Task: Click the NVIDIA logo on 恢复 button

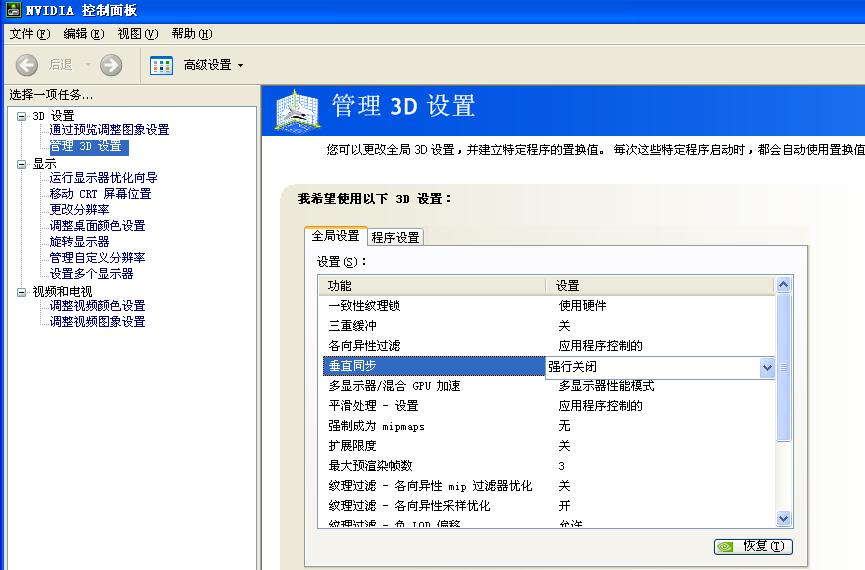Action: coord(726,547)
